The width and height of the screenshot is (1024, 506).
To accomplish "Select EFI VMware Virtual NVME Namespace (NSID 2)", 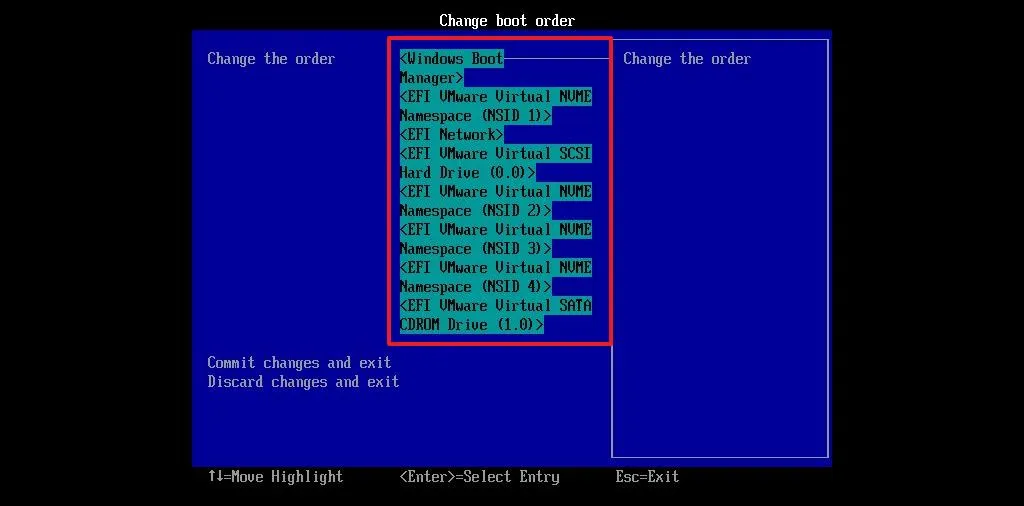I will [496, 201].
